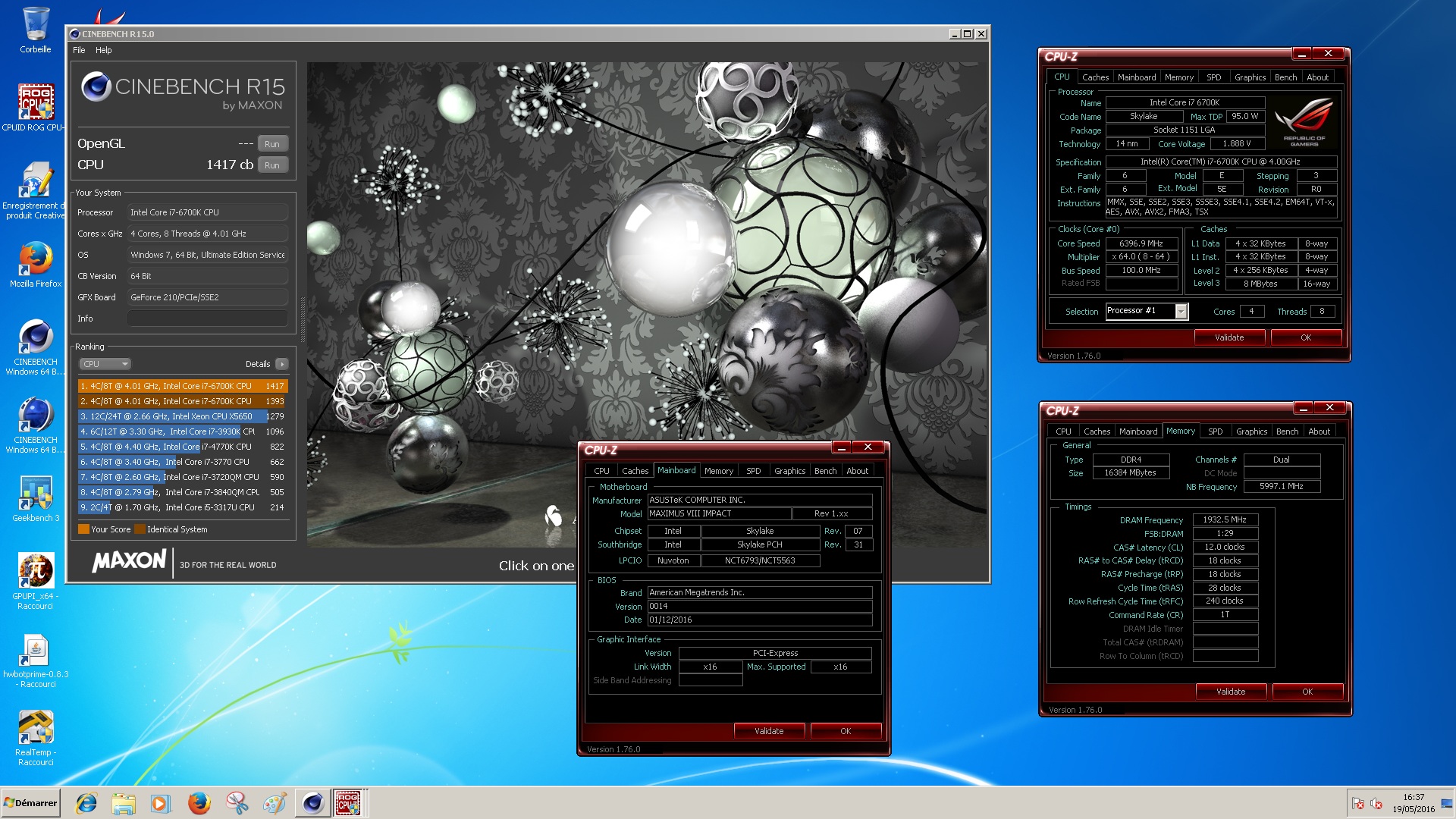The width and height of the screenshot is (1456, 819).
Task: Click OK in the top CPU-Z window
Action: point(1306,337)
